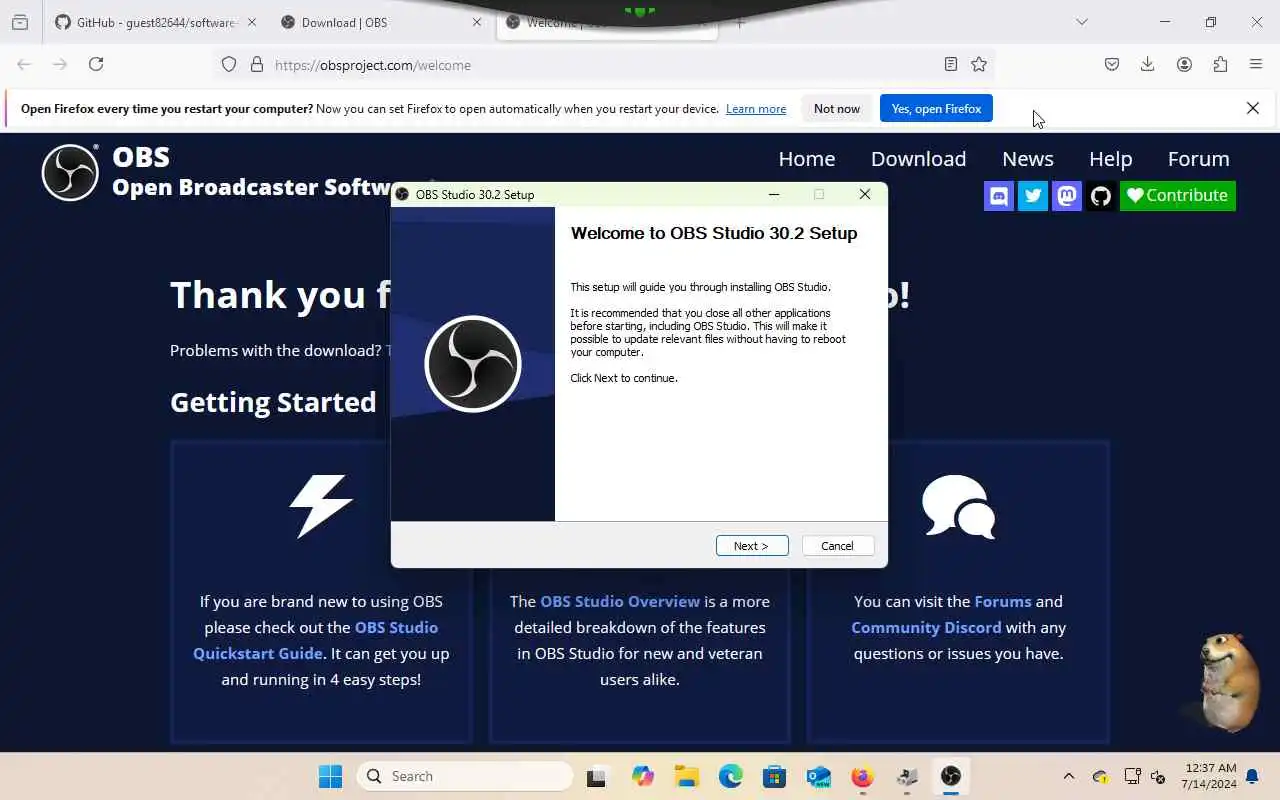Click Yes, open Firefox button
1280x800 pixels.
coord(936,109)
